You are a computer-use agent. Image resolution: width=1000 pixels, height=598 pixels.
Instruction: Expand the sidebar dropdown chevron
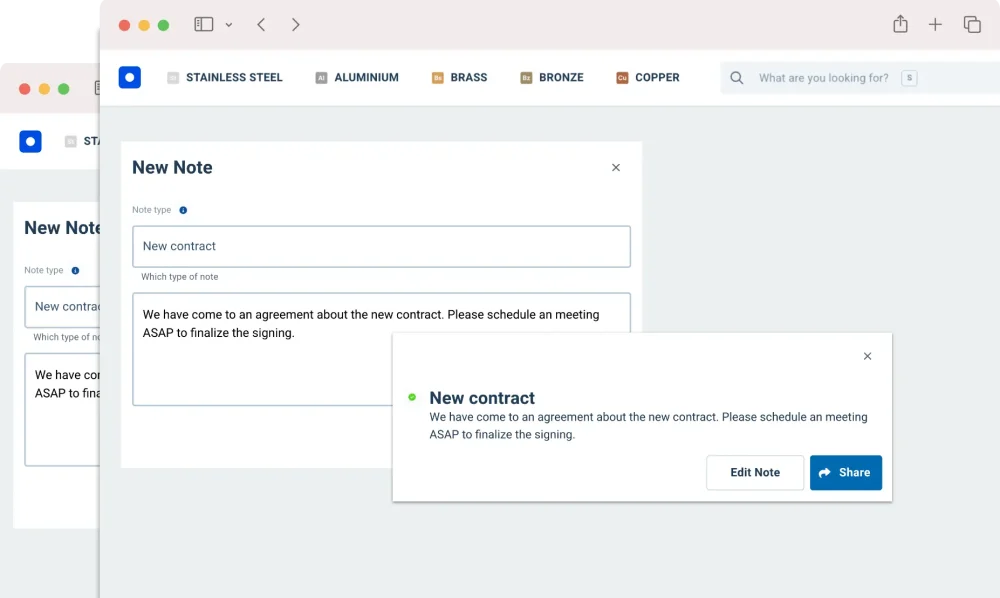tap(229, 25)
